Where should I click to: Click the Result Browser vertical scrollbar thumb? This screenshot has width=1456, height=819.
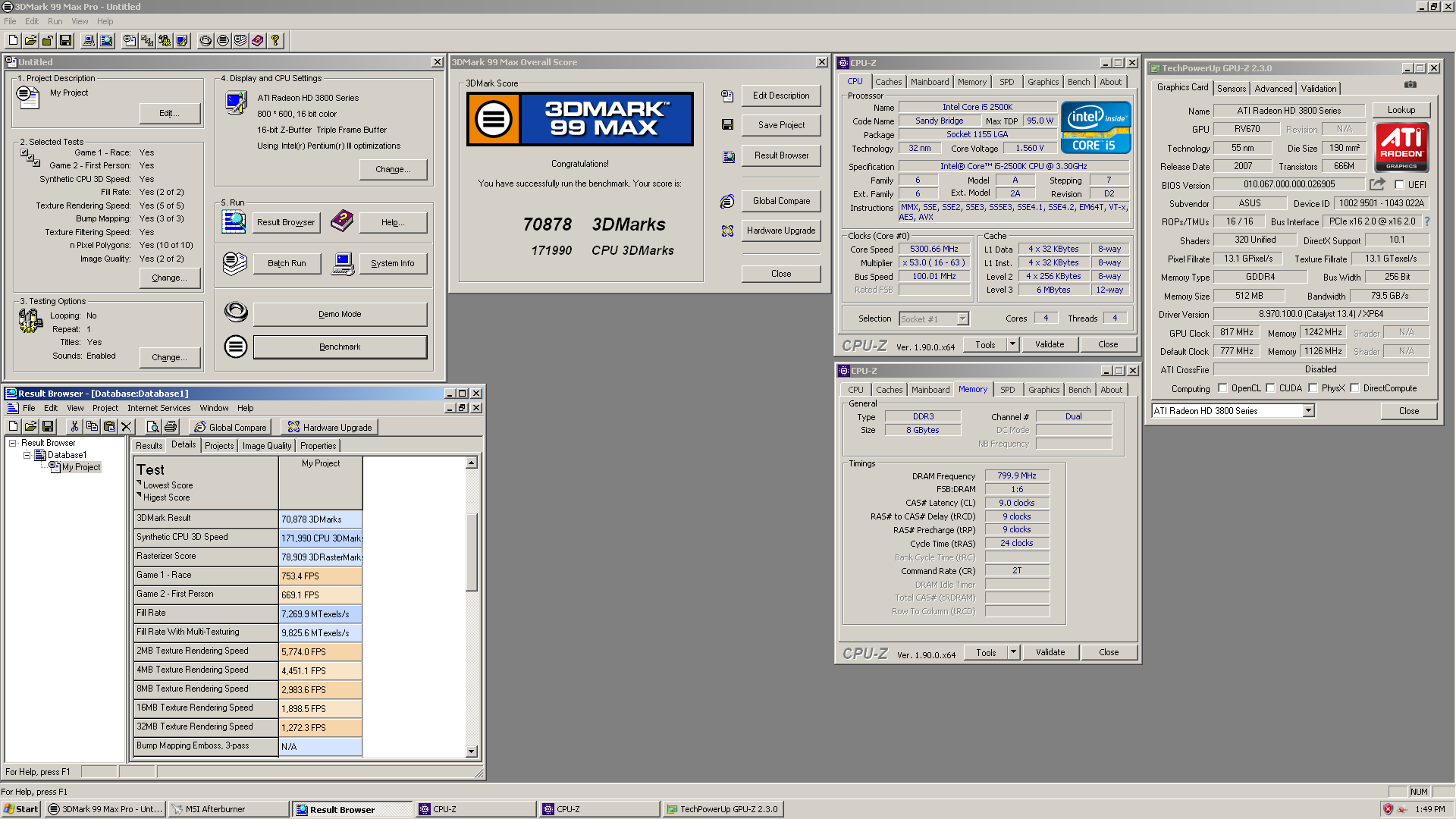[472, 552]
